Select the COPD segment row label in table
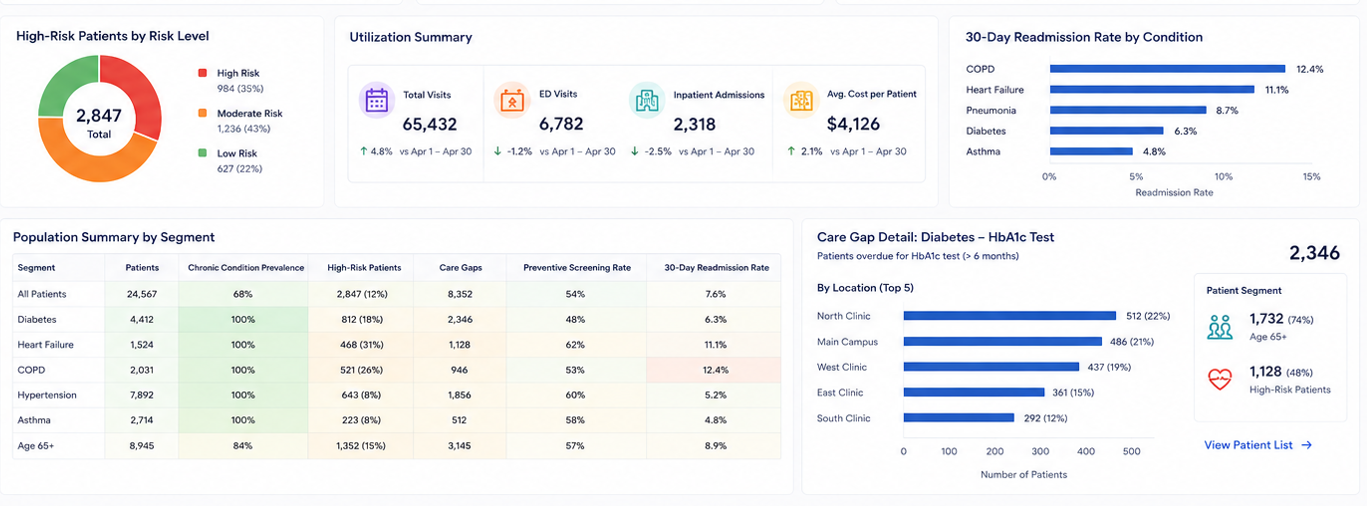1367x506 pixels. 31,370
